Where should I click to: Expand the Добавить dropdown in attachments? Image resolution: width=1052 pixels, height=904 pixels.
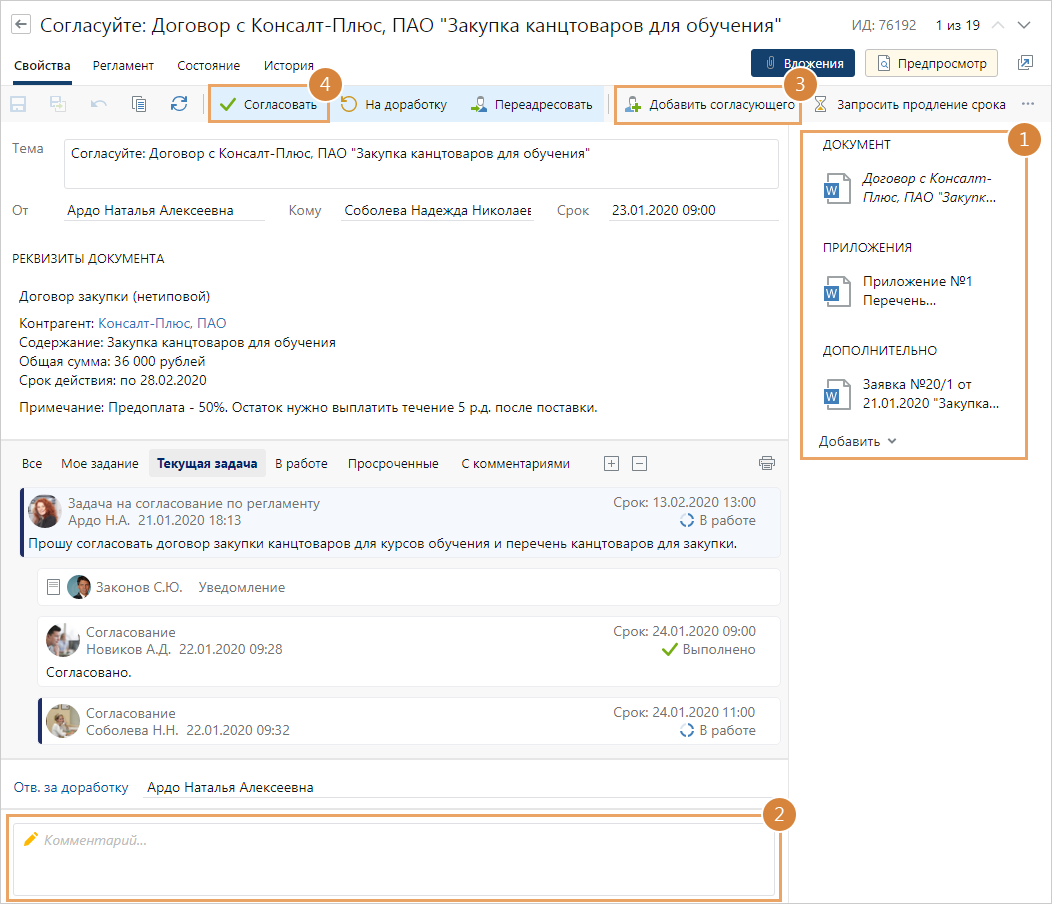858,441
